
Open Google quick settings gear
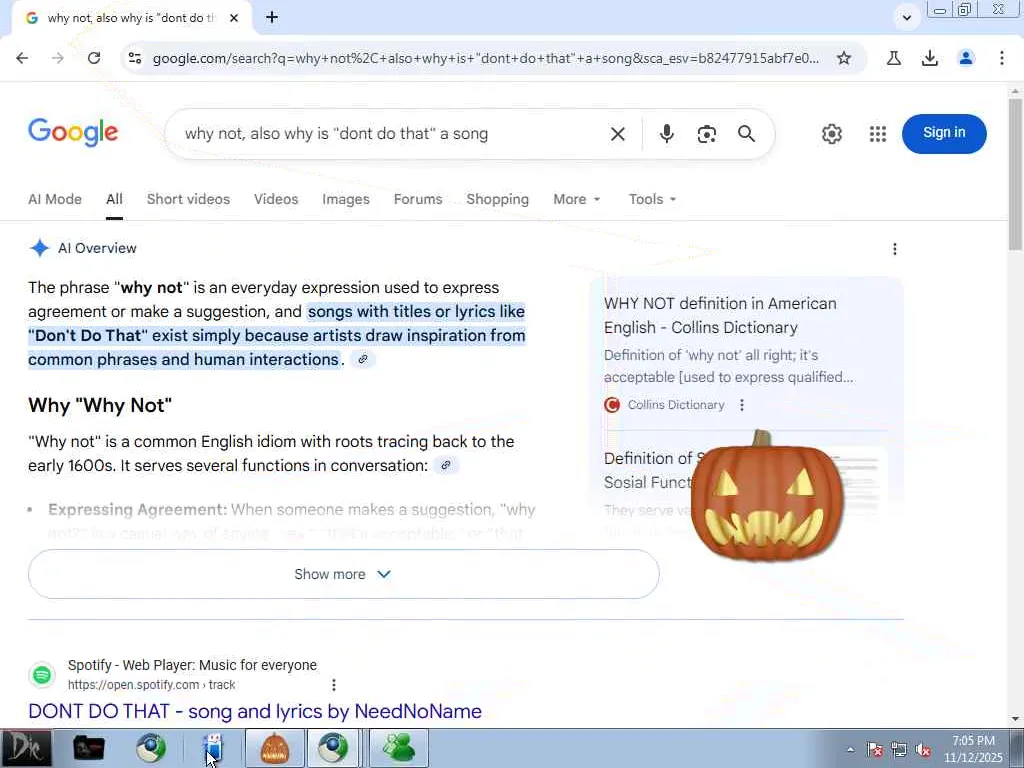(831, 134)
